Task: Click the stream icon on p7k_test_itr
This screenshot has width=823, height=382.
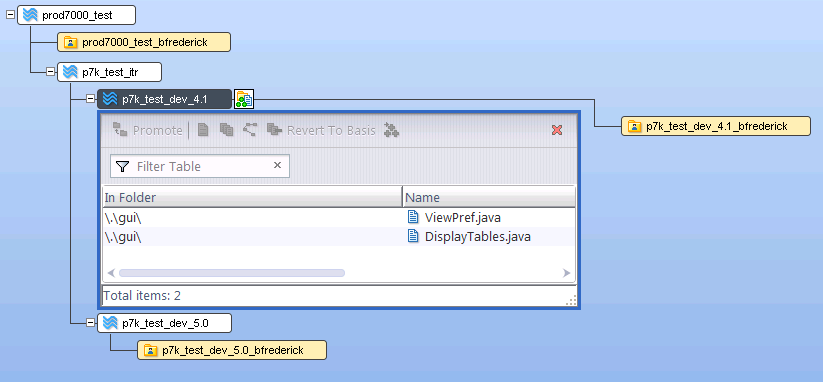Action: click(70, 72)
